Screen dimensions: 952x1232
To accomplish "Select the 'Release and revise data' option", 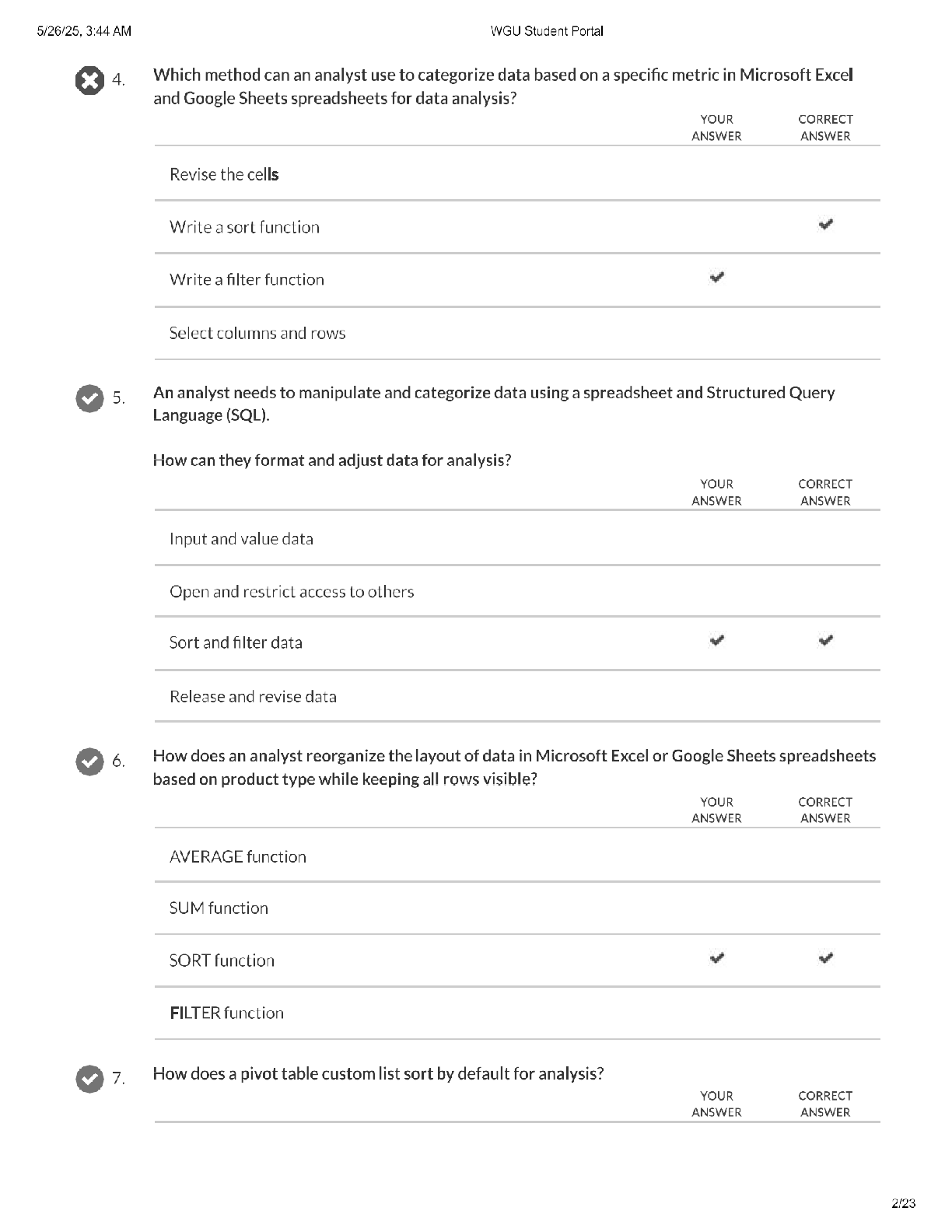I will coord(517,696).
